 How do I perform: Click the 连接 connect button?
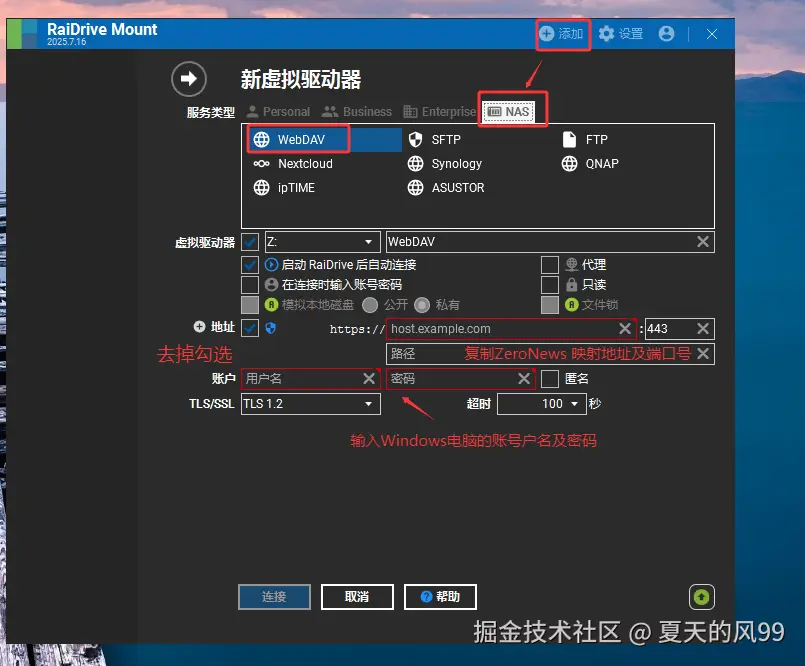(274, 597)
